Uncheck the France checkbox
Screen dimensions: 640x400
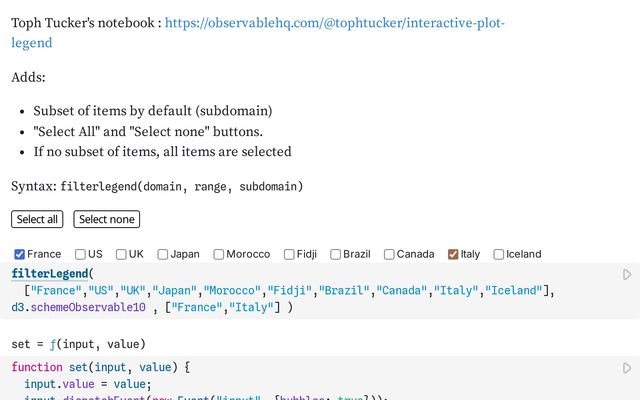(x=19, y=254)
